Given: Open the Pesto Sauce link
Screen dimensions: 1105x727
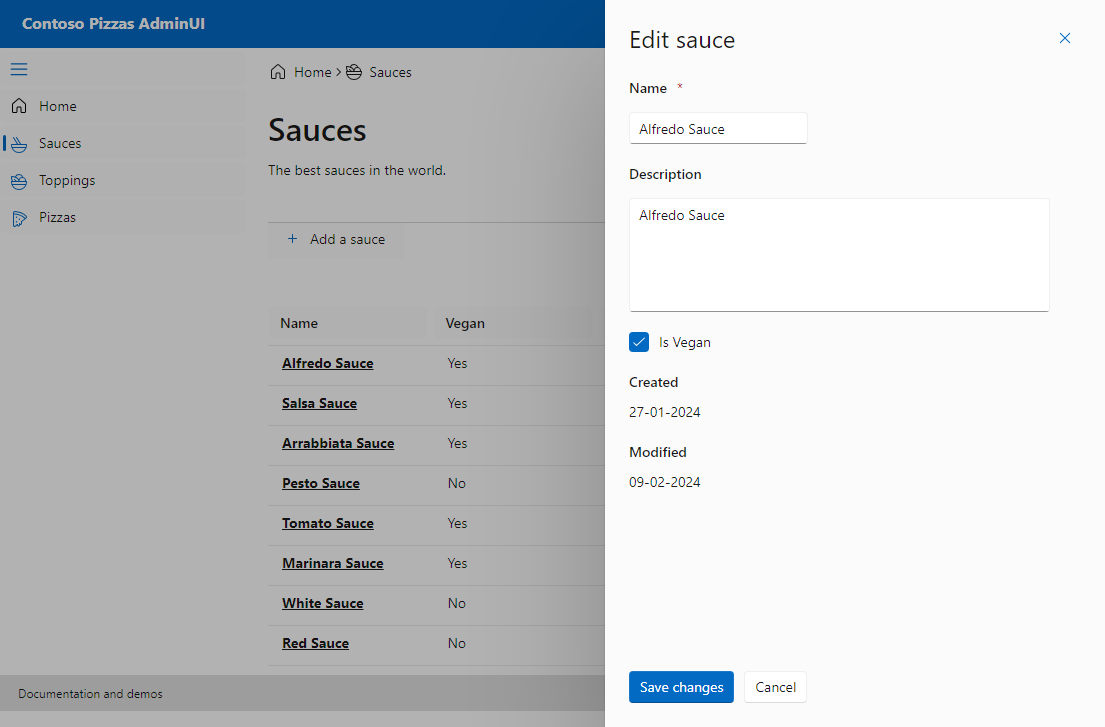Looking at the screenshot, I should coord(321,483).
